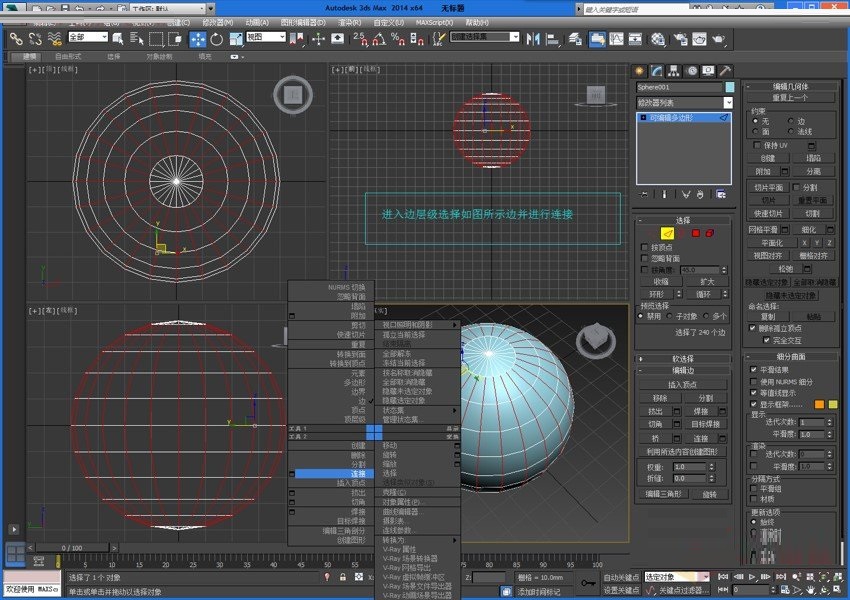The image size is (850, 600).
Task: Click the 环形 selection button
Action: tap(656, 294)
